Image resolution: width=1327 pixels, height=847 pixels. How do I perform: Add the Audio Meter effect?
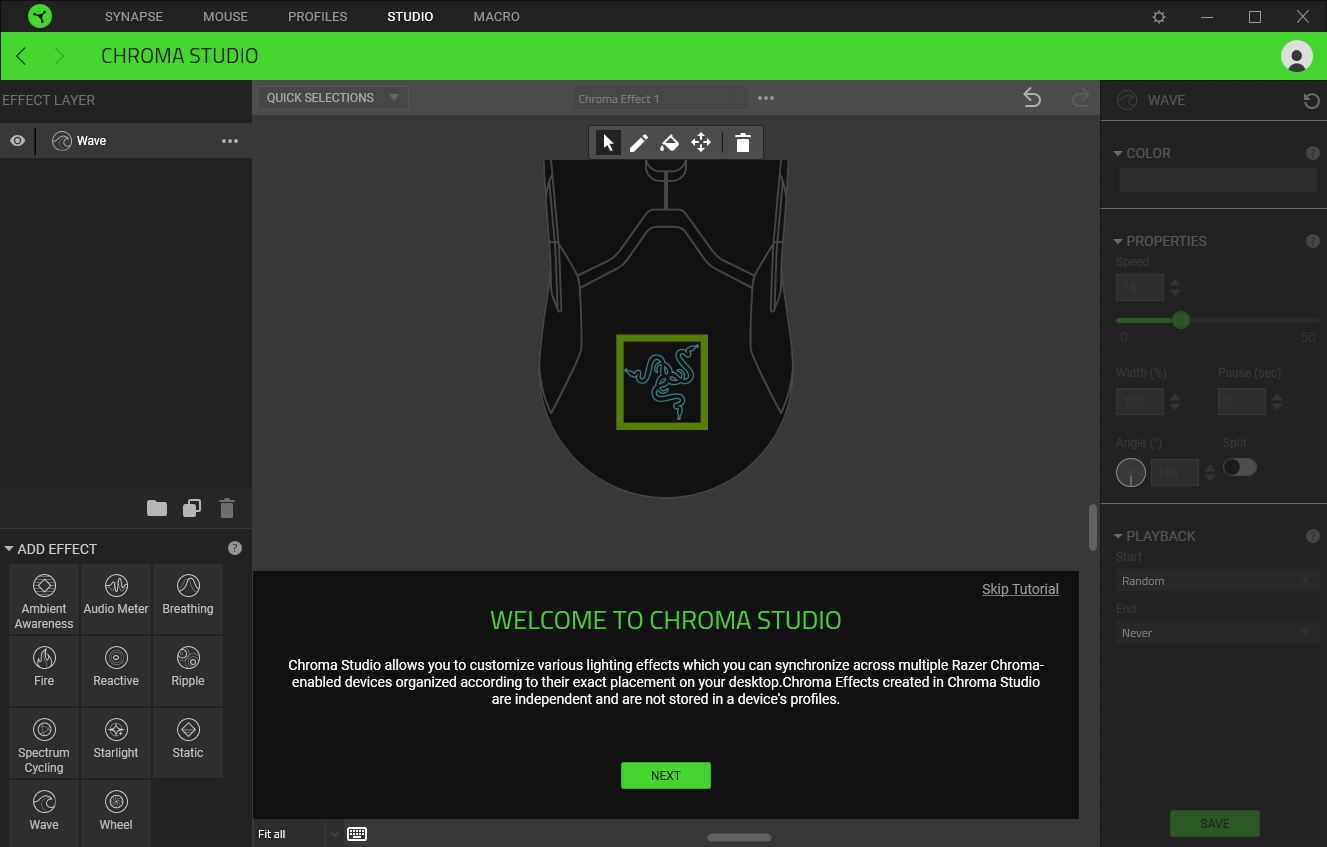click(x=116, y=599)
